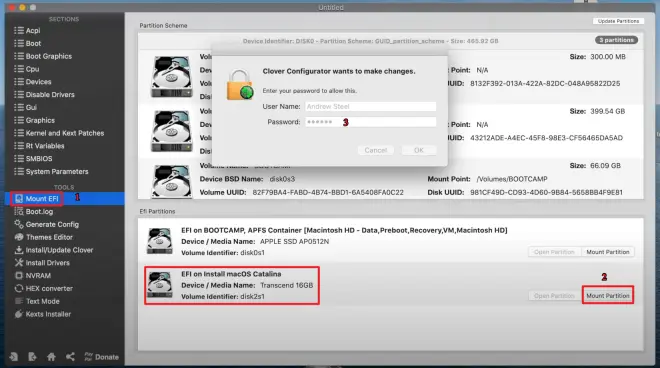660x368 pixels.
Task: Select 'EFI on Install macOS Catalina' text
Action: coord(231,274)
